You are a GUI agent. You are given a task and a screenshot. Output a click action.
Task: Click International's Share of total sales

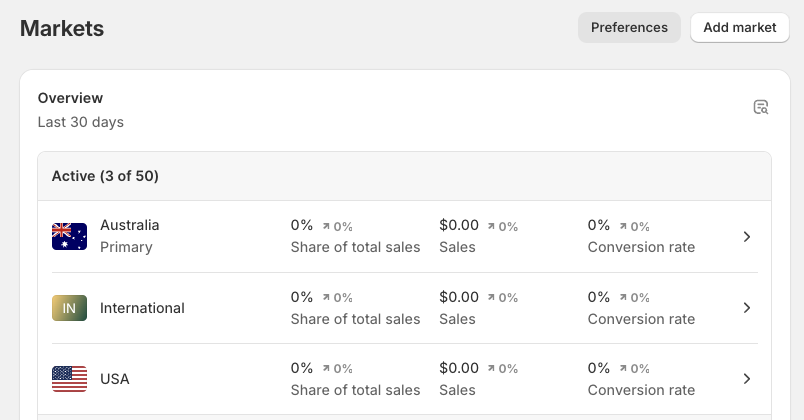355,319
